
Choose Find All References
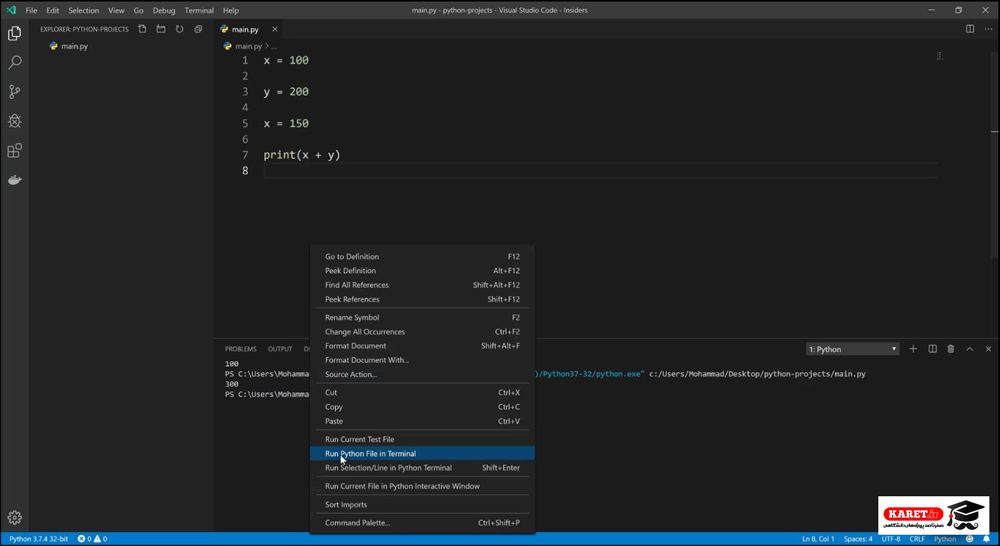coord(422,285)
